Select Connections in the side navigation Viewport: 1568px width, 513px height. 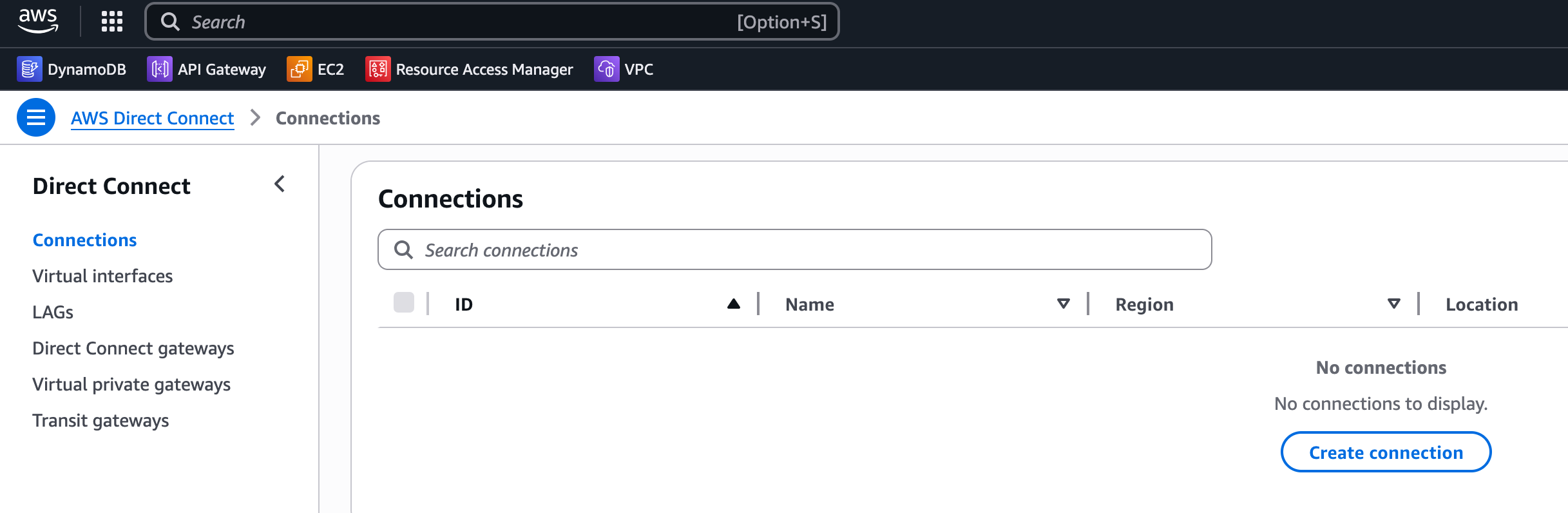point(85,240)
